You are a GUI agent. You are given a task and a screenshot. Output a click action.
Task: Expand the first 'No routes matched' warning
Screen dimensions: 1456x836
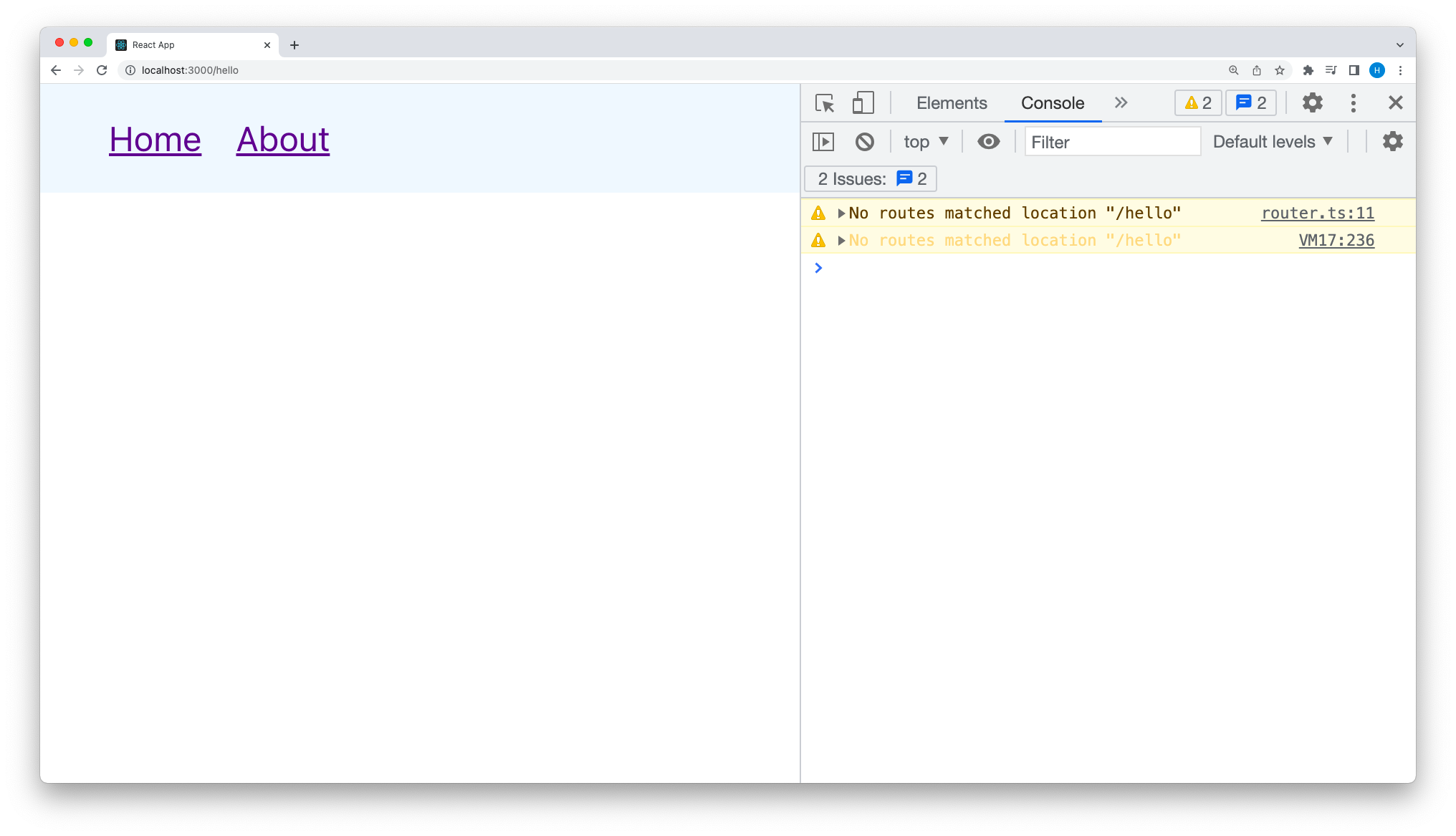[x=841, y=213]
